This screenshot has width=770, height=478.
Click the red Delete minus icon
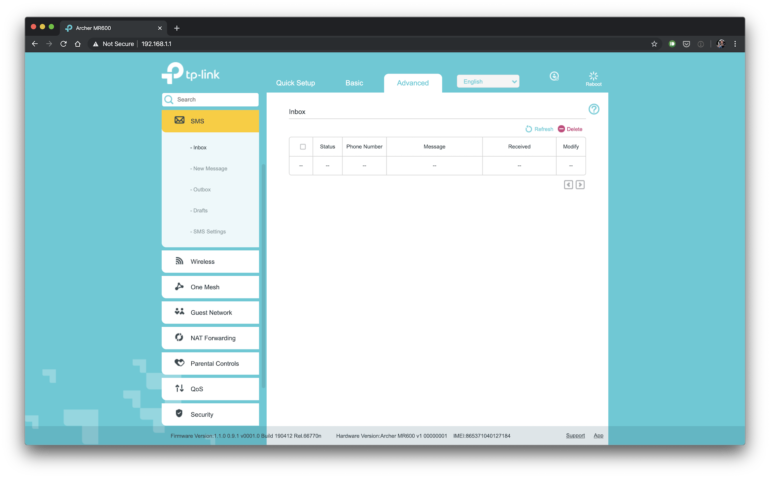[x=561, y=129]
